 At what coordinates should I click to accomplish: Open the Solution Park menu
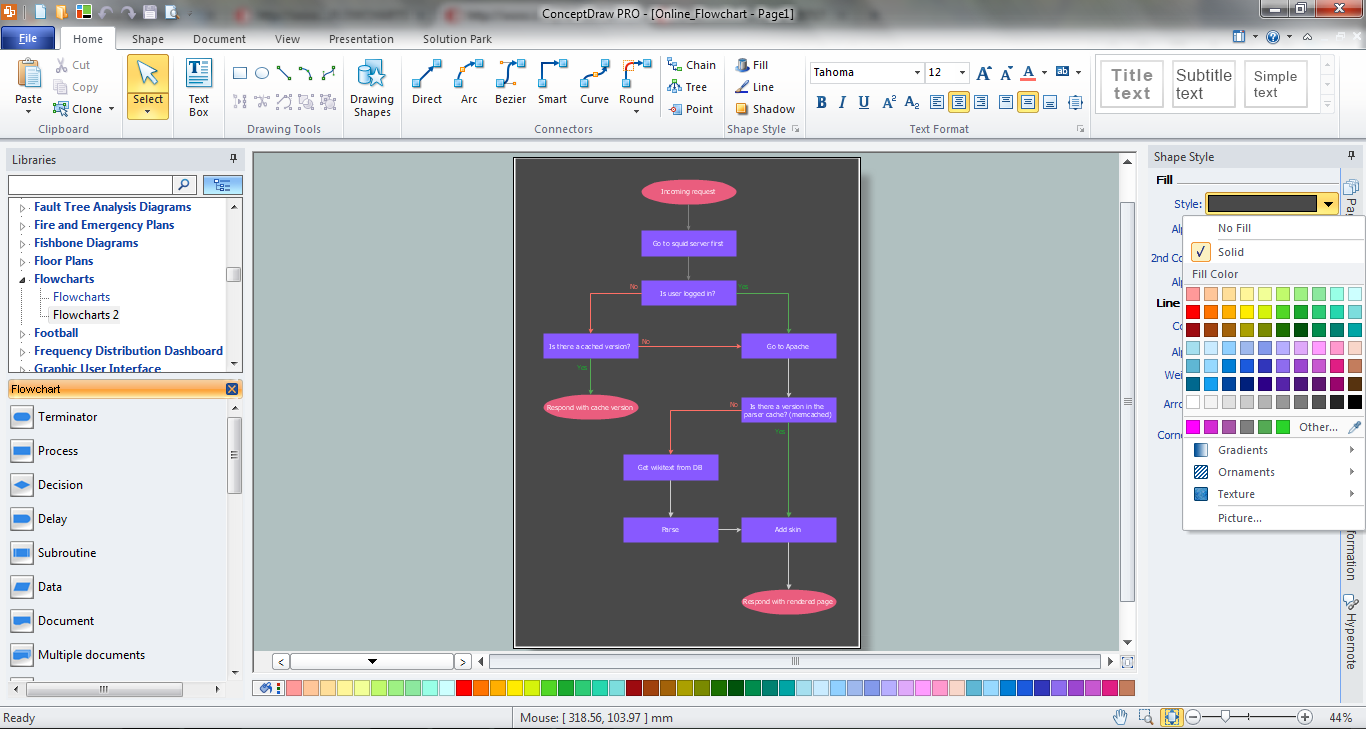coord(456,39)
